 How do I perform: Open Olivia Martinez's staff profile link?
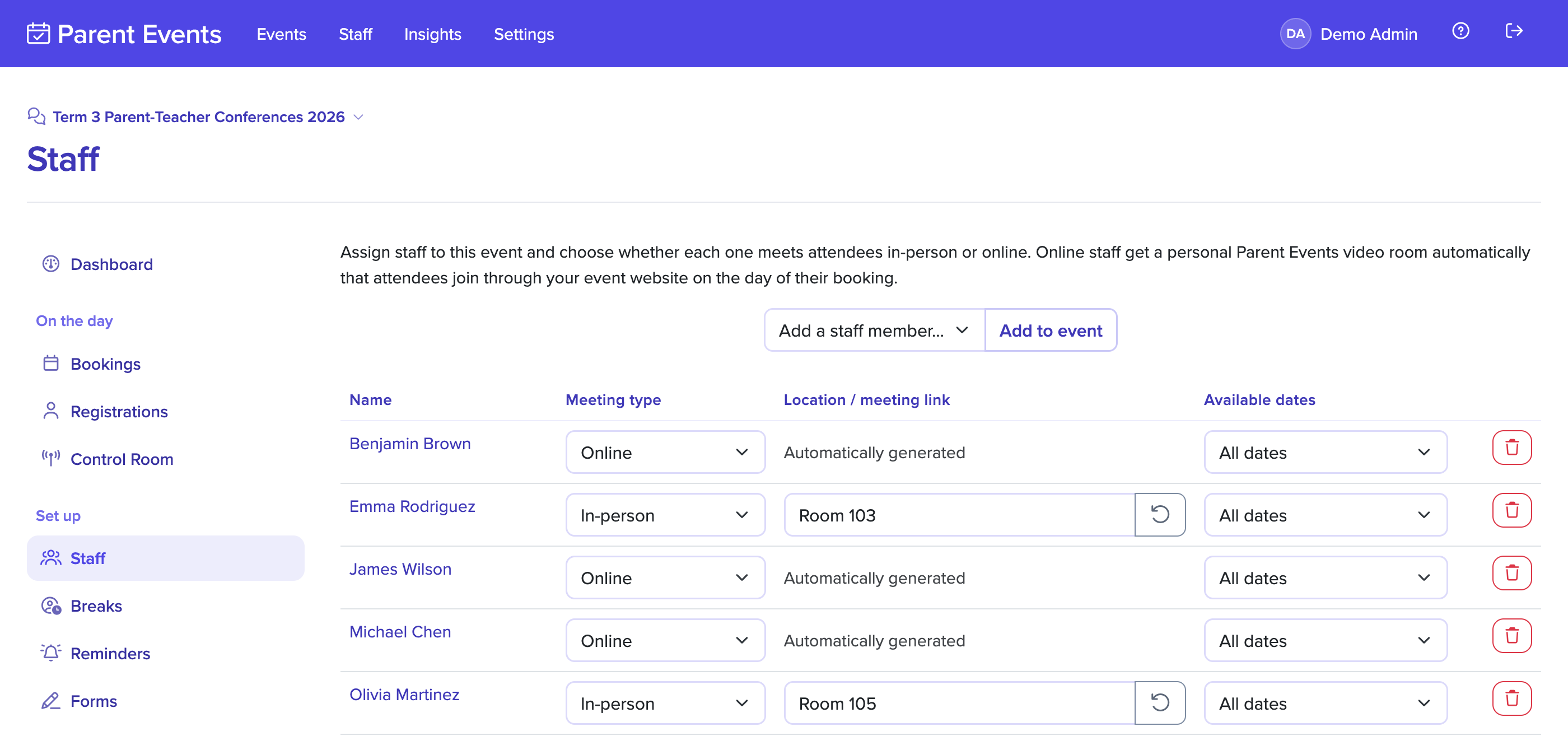[404, 694]
